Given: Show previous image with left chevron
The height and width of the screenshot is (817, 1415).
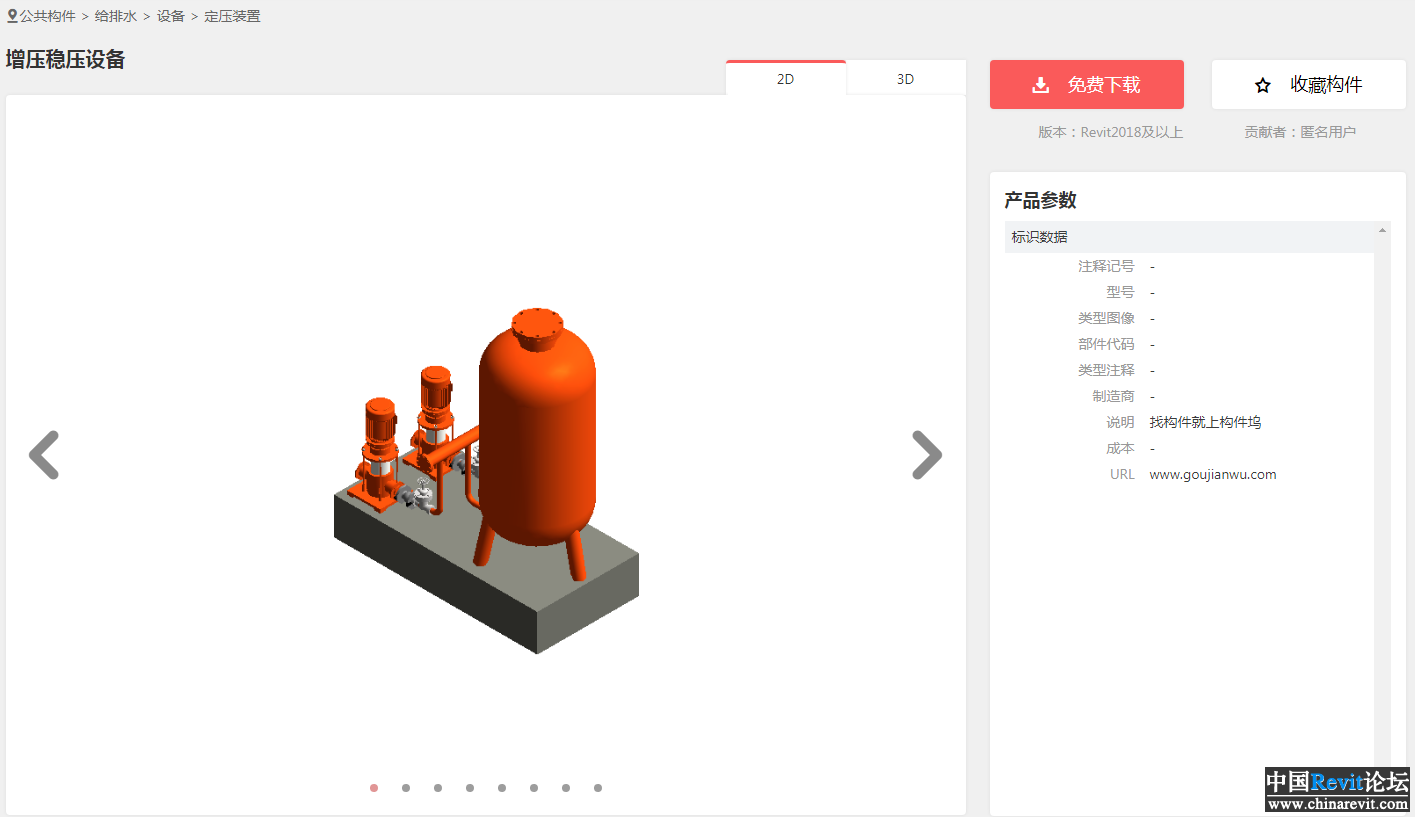Looking at the screenshot, I should coord(44,455).
